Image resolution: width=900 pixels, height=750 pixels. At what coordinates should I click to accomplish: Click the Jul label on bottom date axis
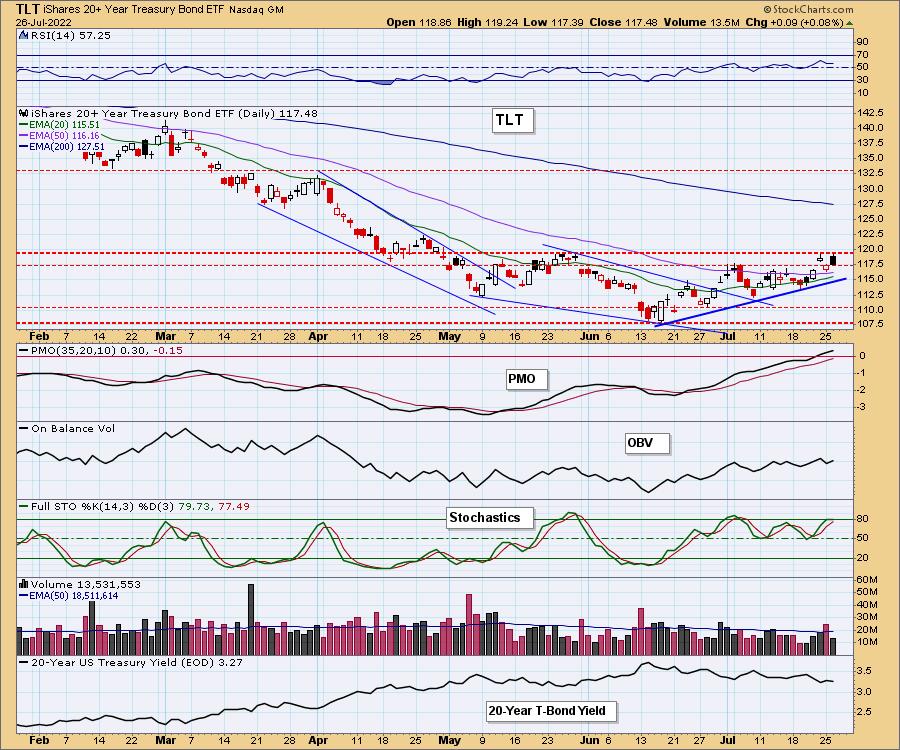(x=728, y=740)
